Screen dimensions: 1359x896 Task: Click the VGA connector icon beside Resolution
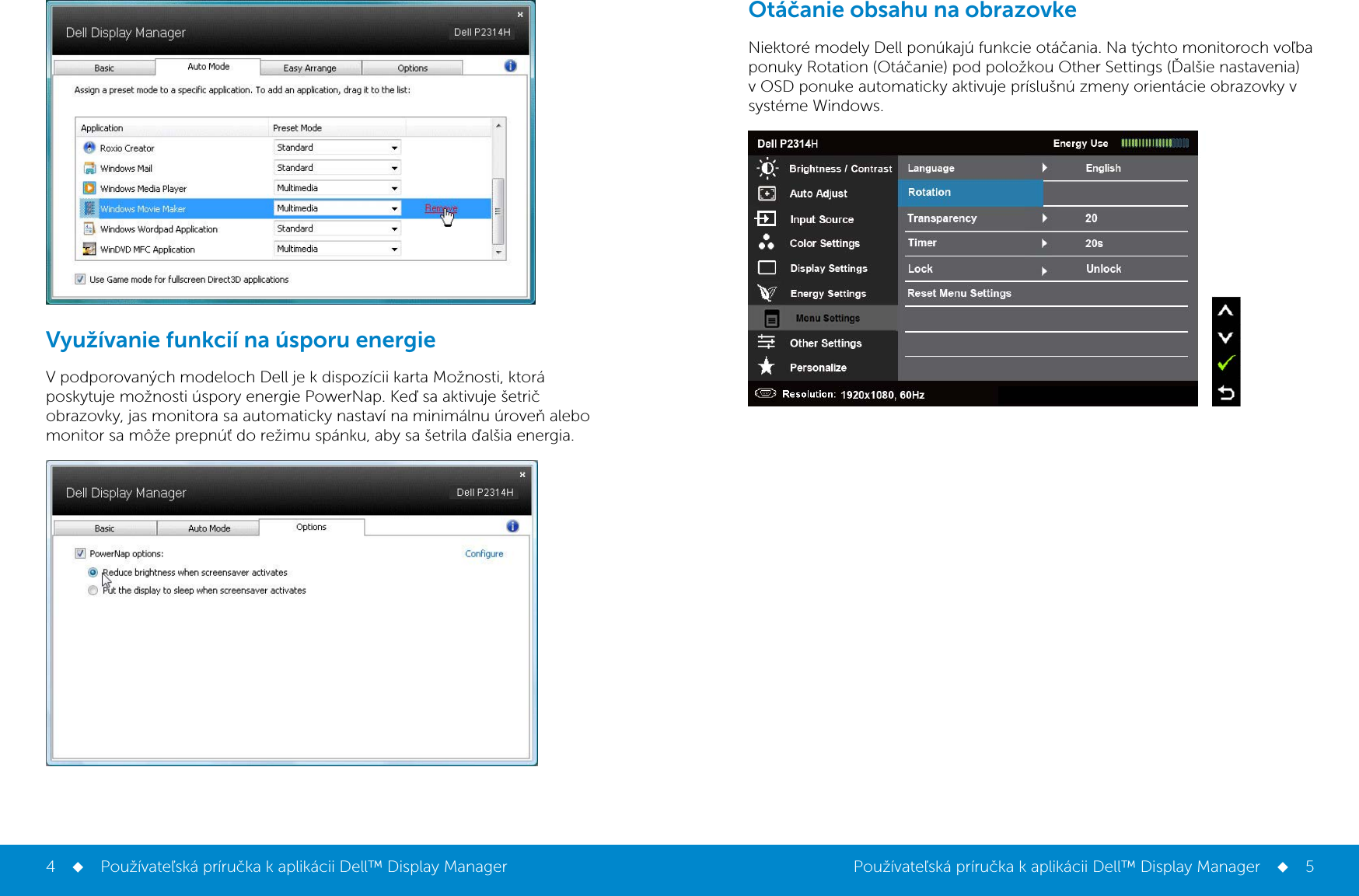(x=766, y=393)
